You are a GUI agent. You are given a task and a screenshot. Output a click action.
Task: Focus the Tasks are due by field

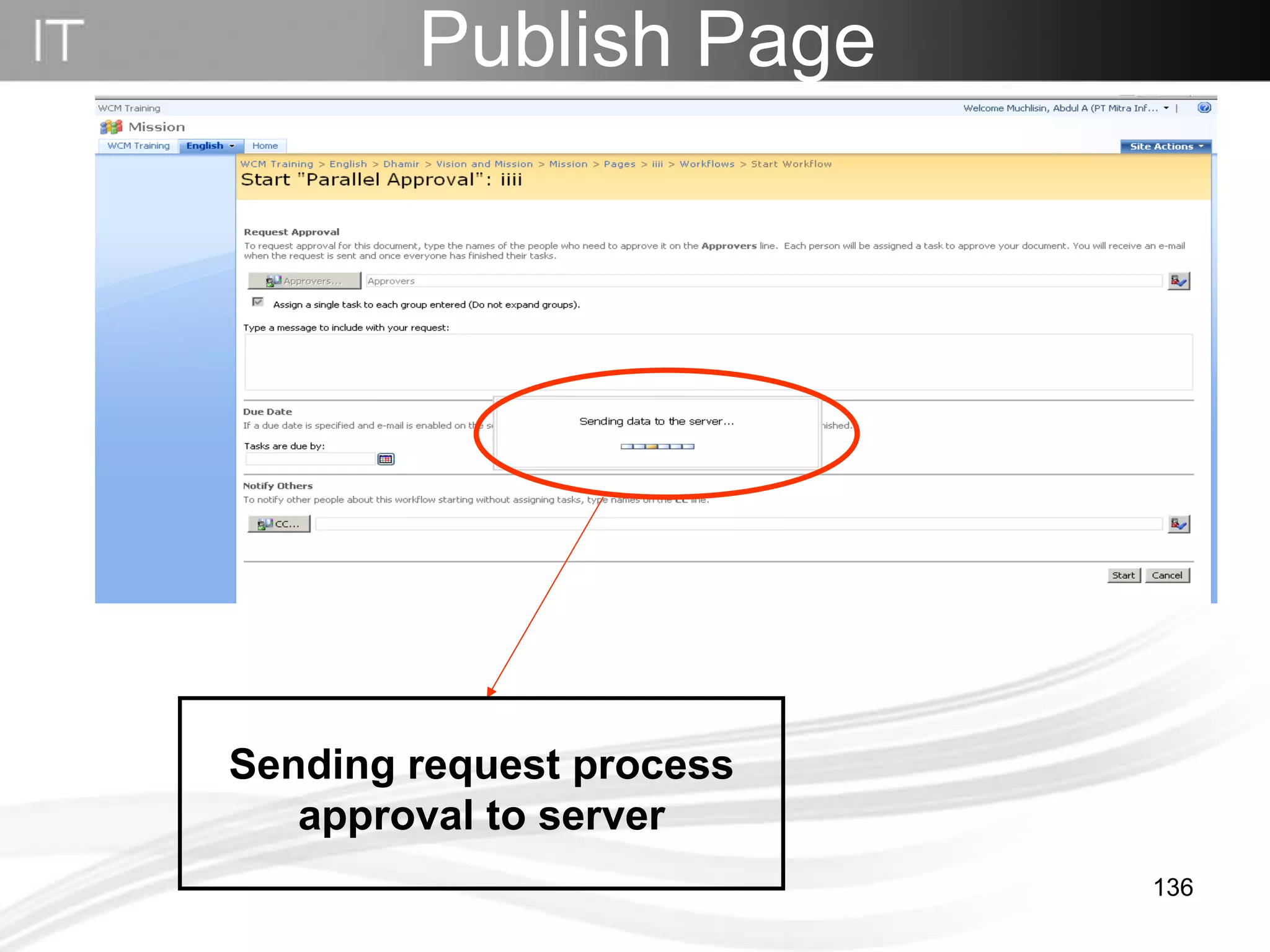[311, 459]
